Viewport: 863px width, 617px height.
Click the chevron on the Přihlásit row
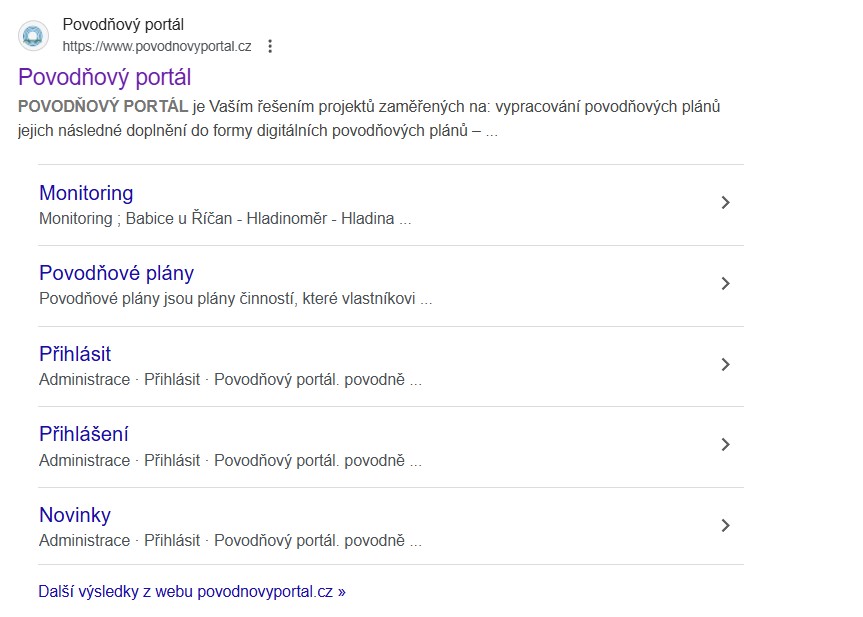(726, 365)
